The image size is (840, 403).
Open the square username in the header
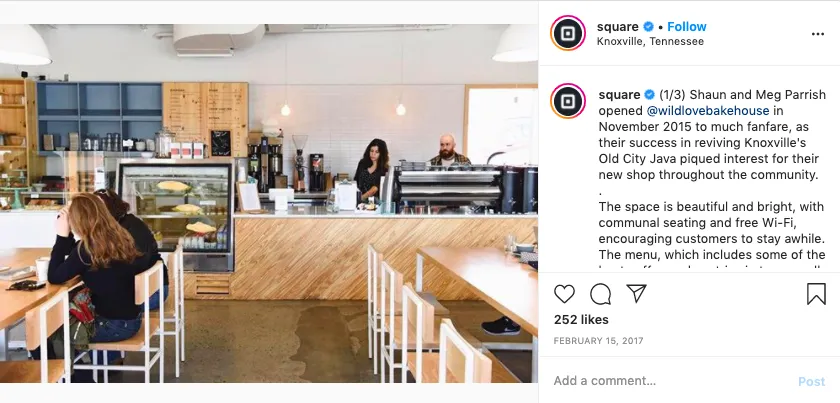[618, 26]
